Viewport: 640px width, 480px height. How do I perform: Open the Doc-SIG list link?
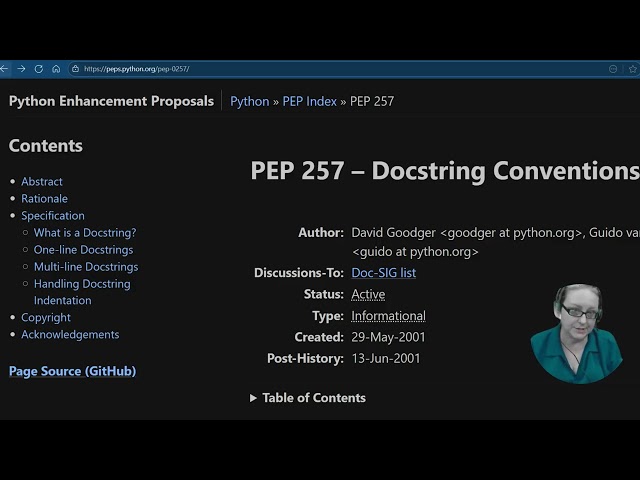(x=384, y=273)
